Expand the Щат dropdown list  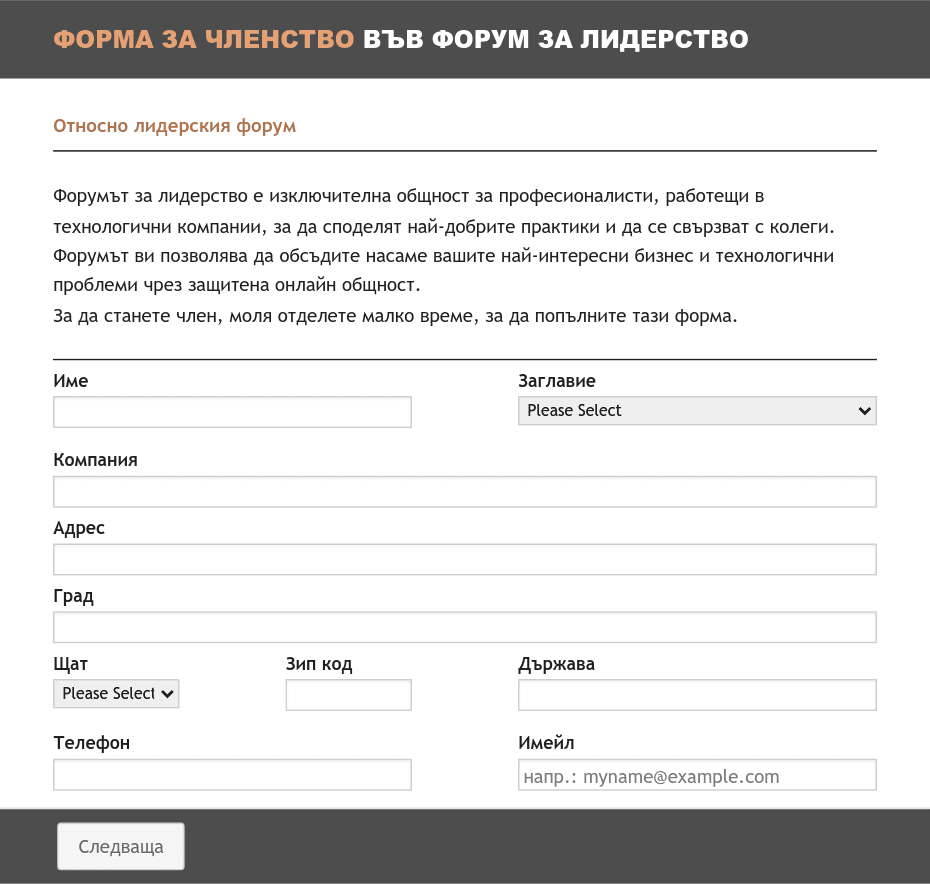[116, 694]
